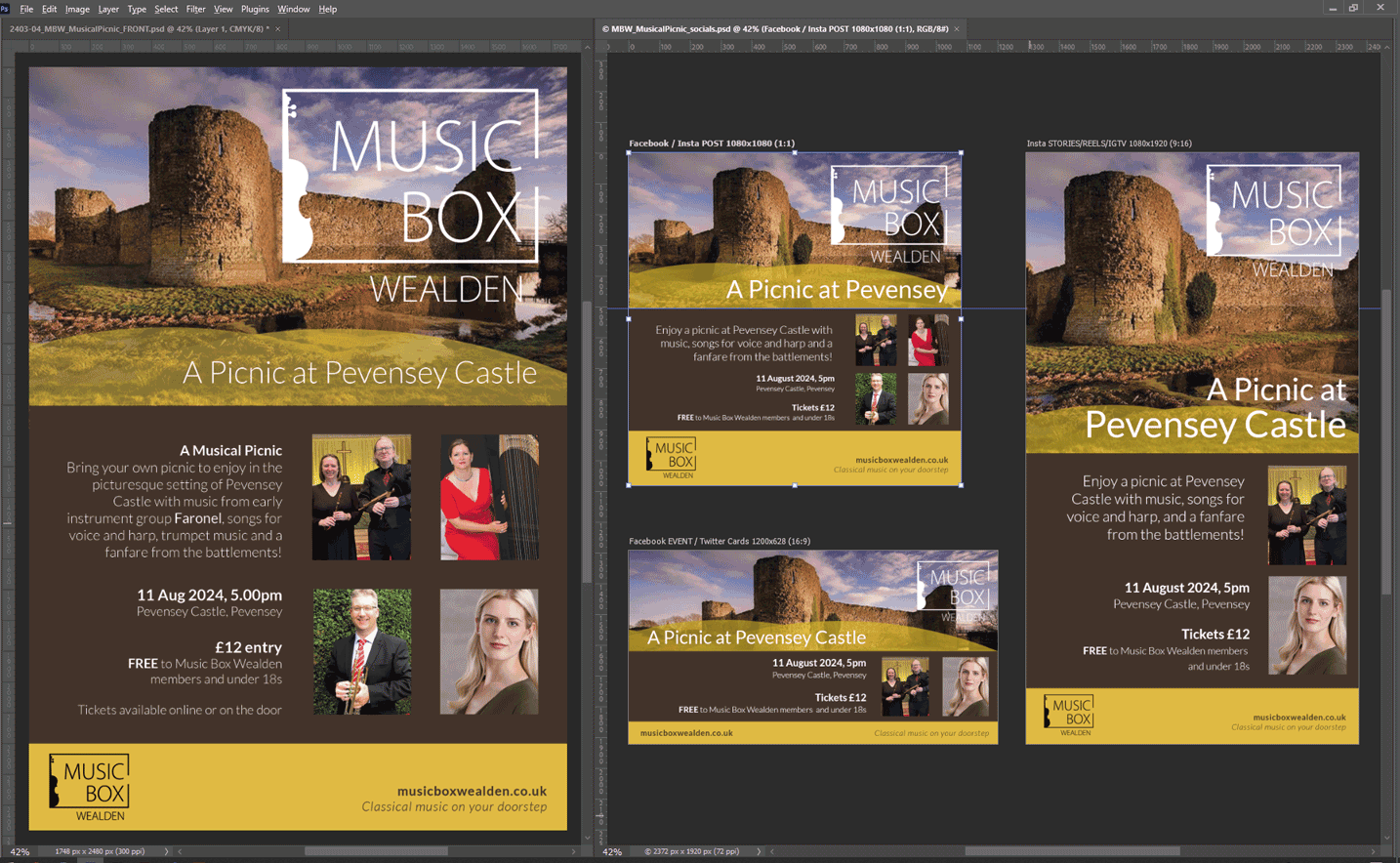Image resolution: width=1400 pixels, height=863 pixels.
Task: Open the Filter menu
Action: 195,9
